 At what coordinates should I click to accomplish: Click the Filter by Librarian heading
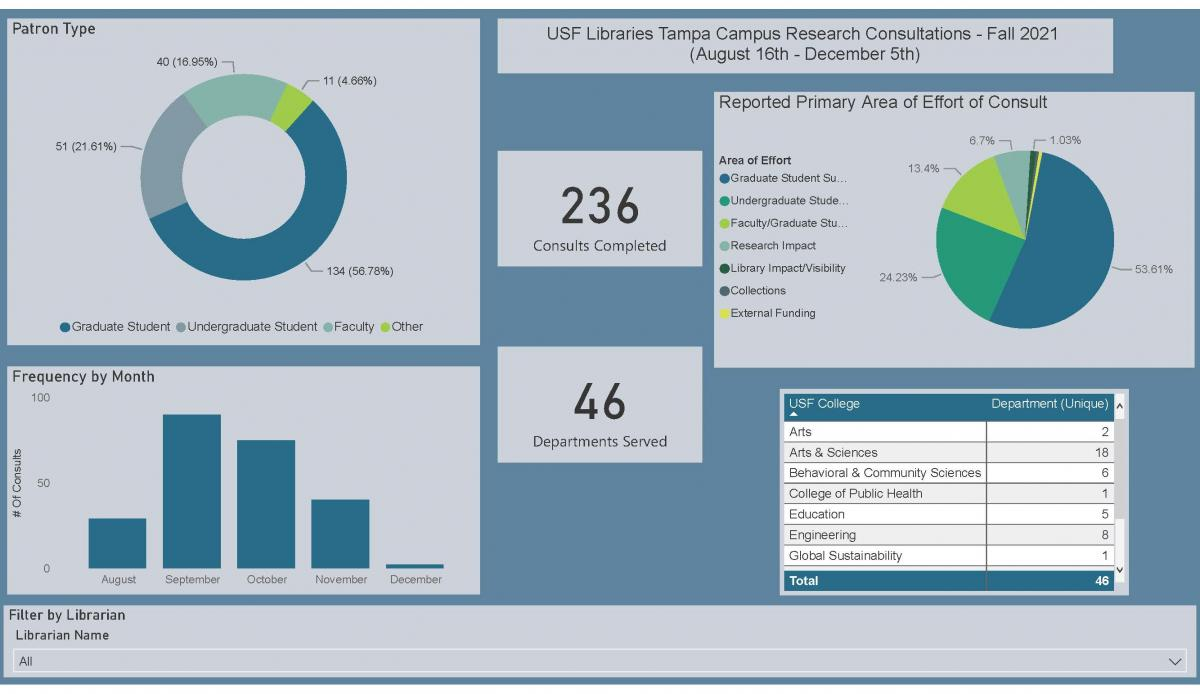(x=68, y=615)
